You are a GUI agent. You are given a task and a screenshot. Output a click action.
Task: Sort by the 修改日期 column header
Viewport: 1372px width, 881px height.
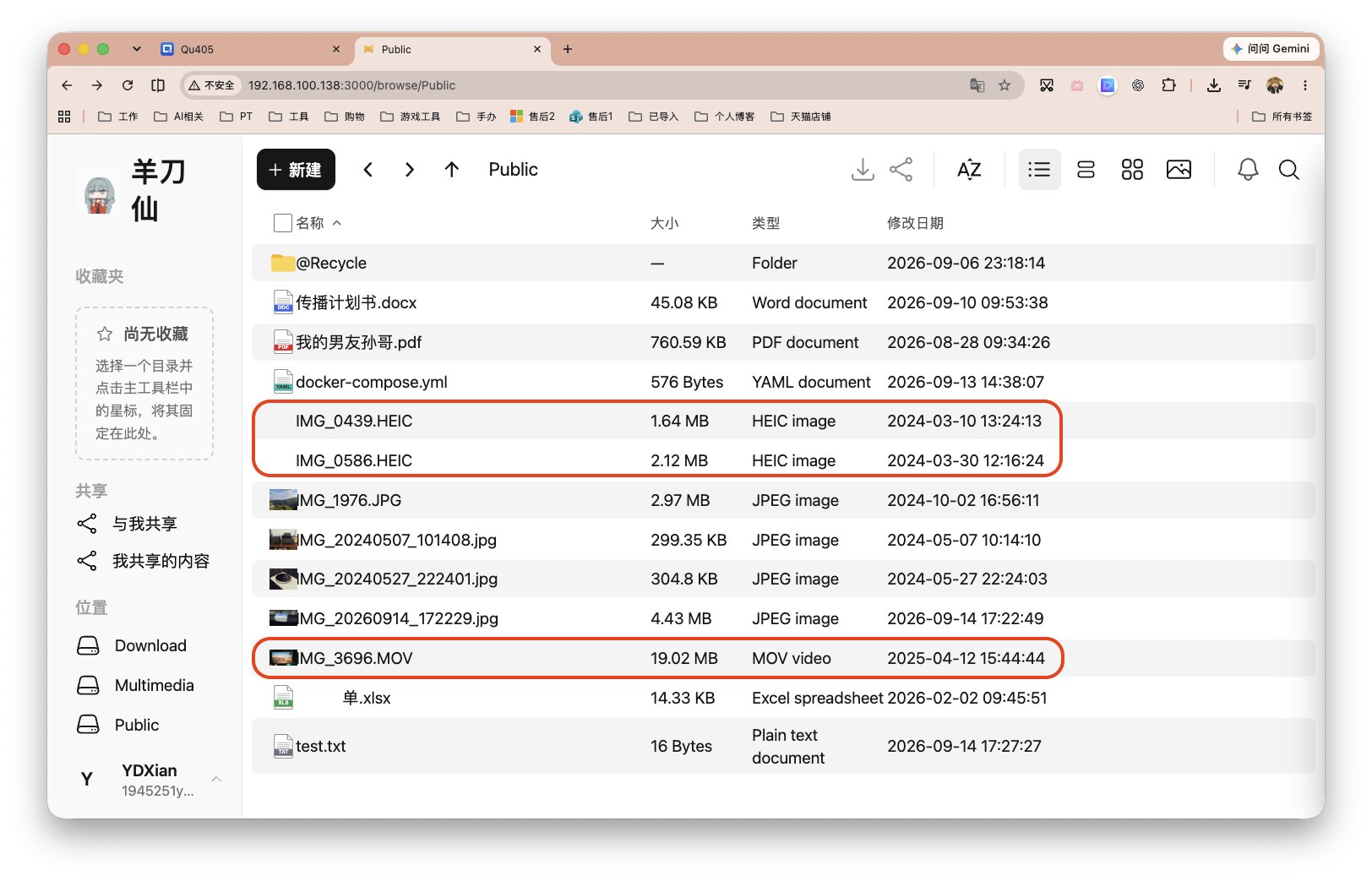point(915,223)
